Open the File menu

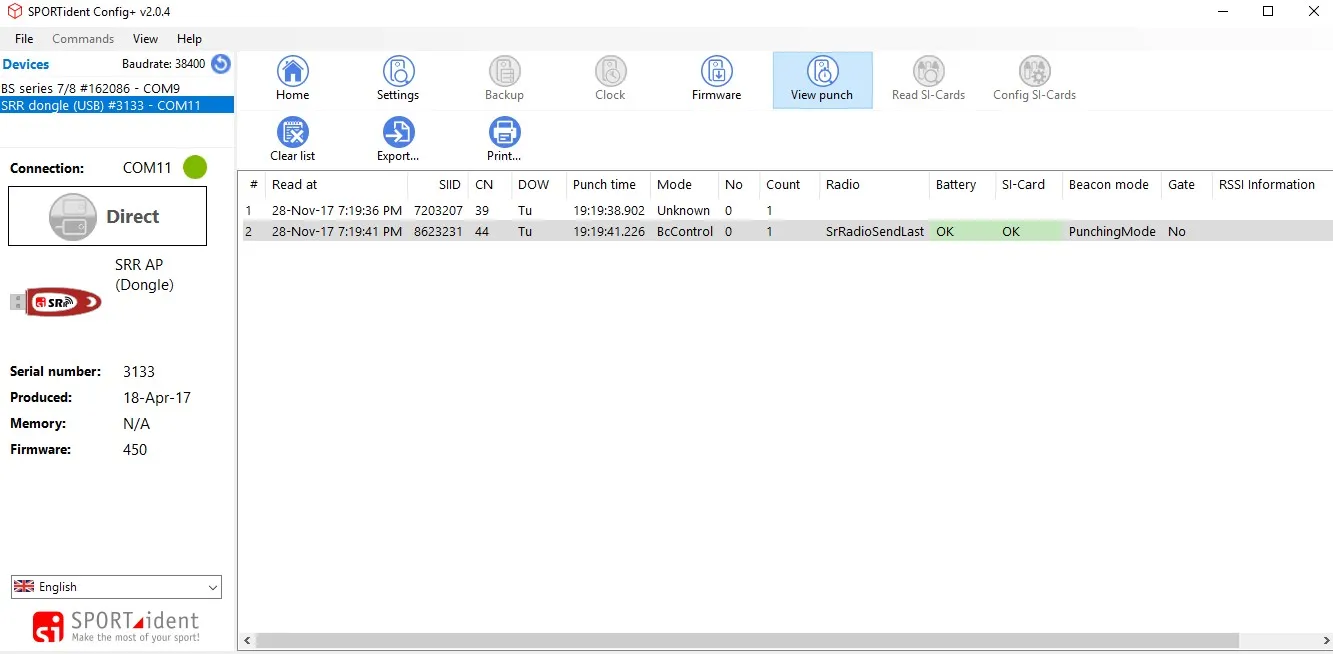24,39
